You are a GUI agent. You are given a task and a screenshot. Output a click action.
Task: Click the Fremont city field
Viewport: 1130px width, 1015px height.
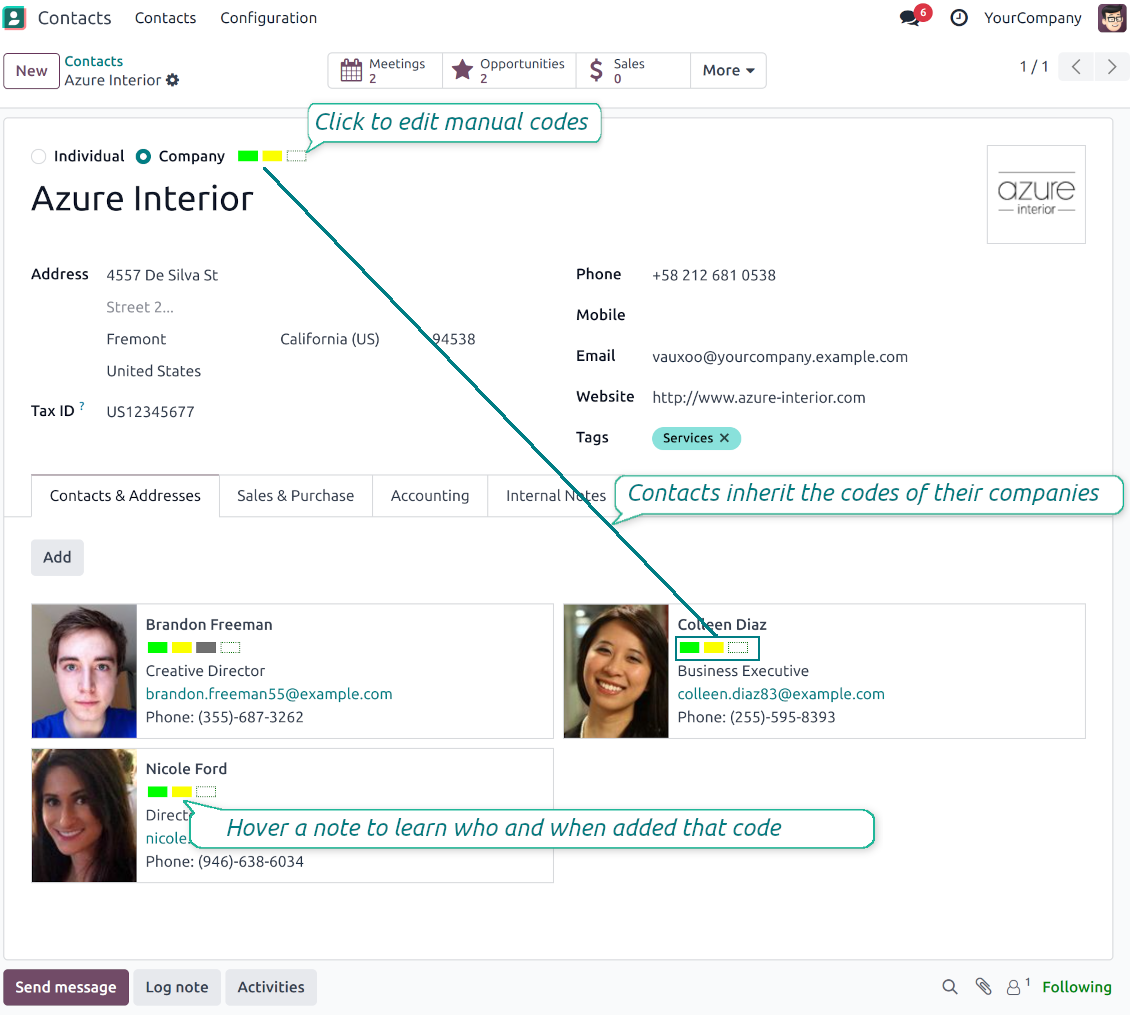[136, 340]
